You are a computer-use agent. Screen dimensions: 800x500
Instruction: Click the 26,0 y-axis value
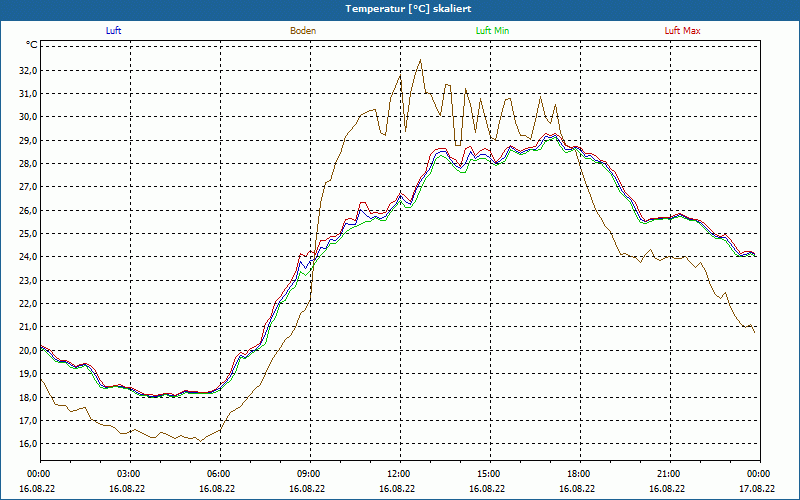pos(28,210)
